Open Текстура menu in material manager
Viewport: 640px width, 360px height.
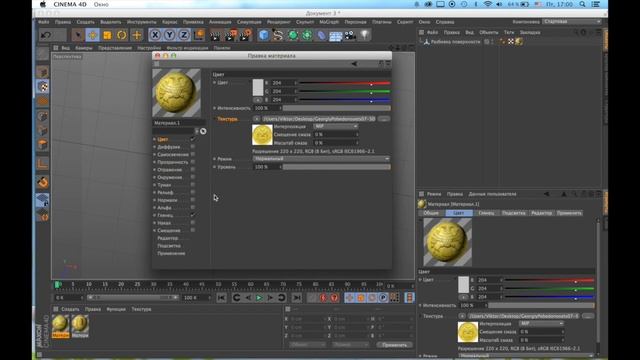(x=141, y=309)
